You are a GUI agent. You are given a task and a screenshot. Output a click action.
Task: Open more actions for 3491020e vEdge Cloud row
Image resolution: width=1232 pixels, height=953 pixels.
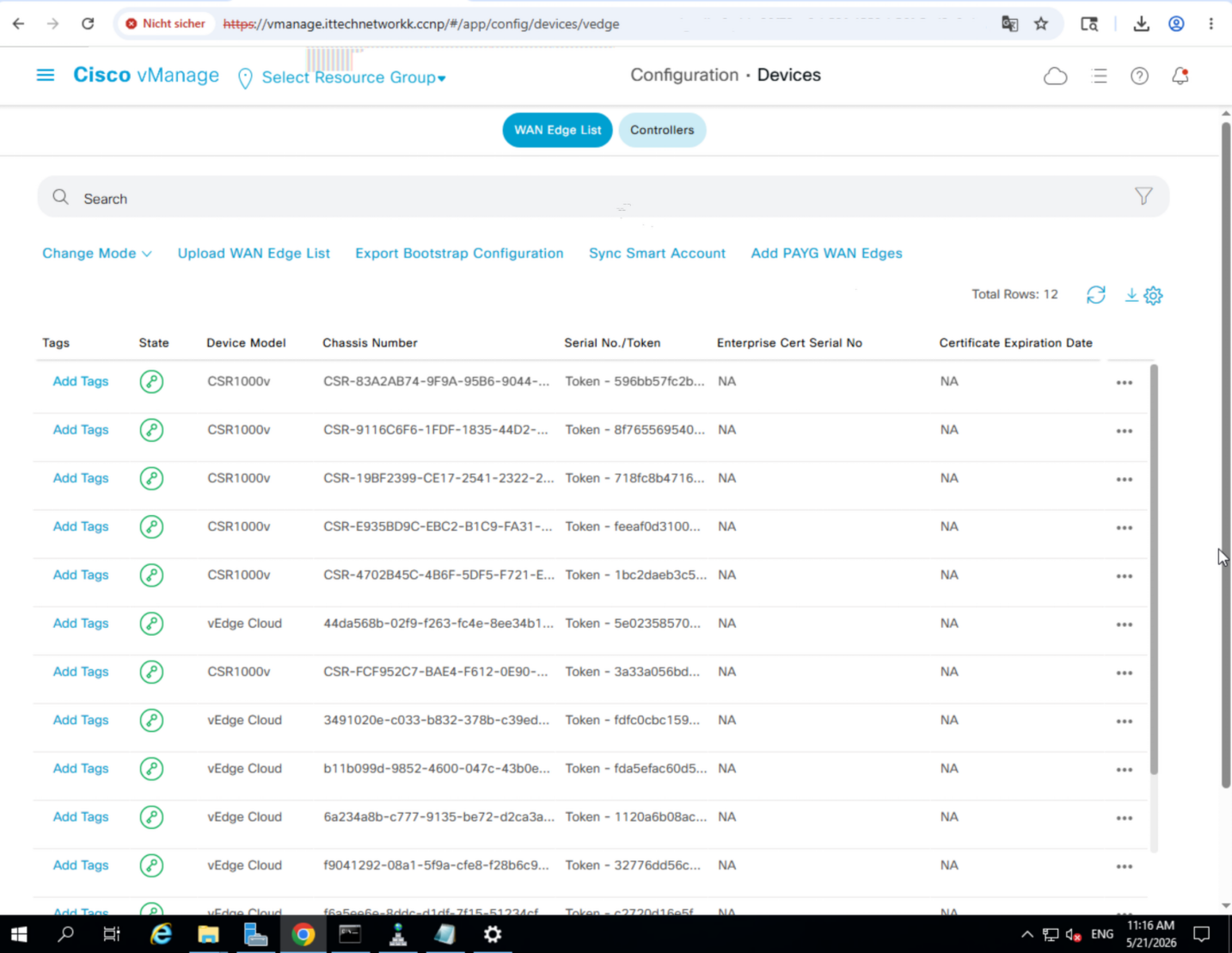pos(1124,722)
